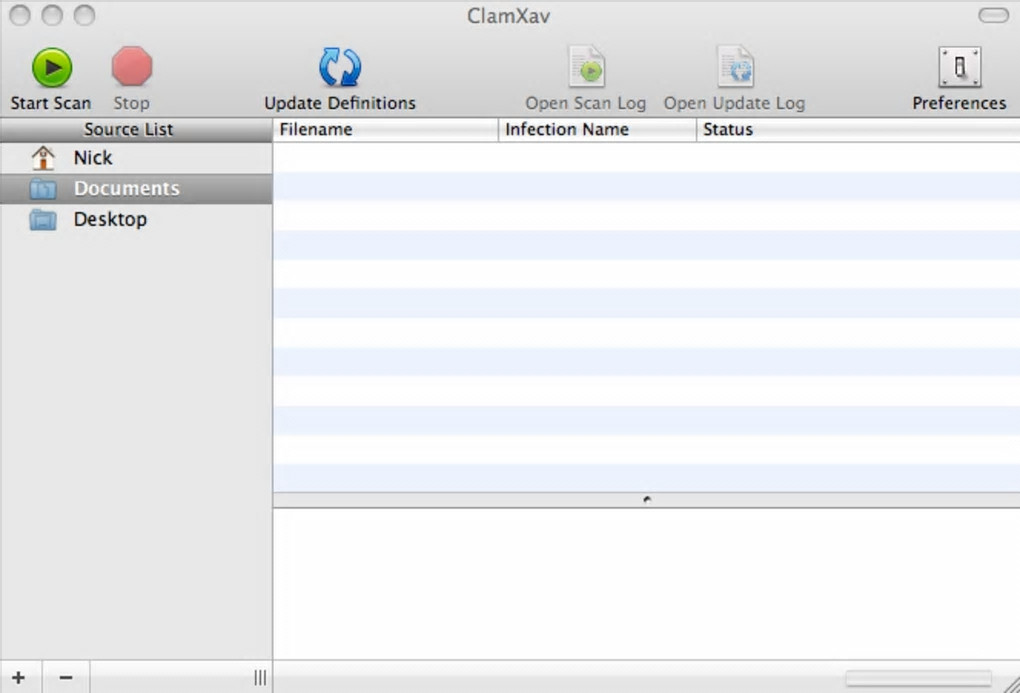The image size is (1020, 693).
Task: Click the scan progress bar
Action: click(918, 679)
